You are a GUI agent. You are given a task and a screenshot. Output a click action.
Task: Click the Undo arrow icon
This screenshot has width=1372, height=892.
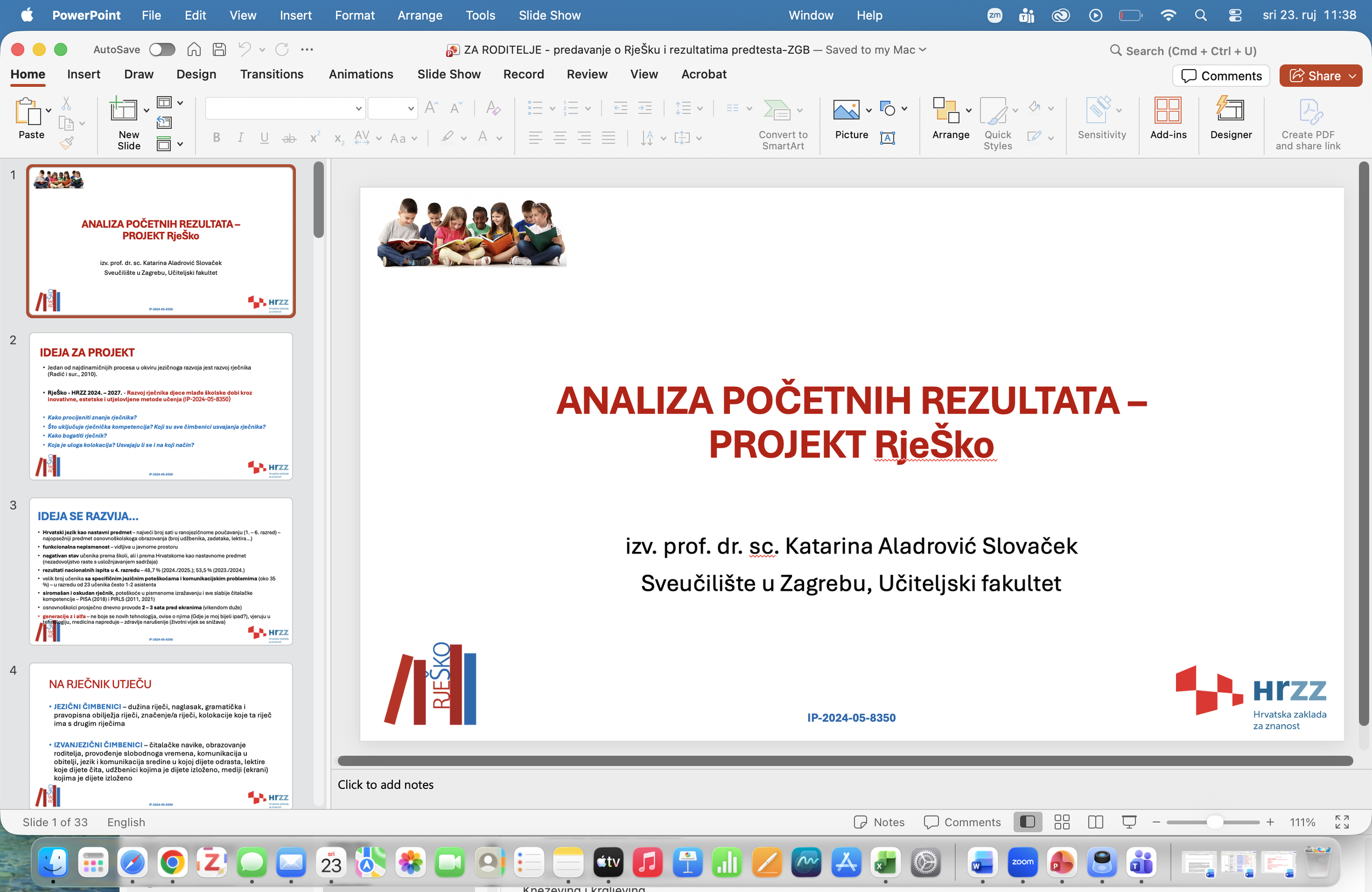245,49
